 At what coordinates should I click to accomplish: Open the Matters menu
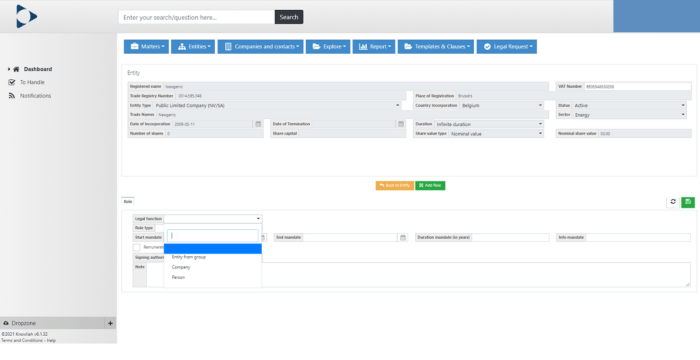146,46
